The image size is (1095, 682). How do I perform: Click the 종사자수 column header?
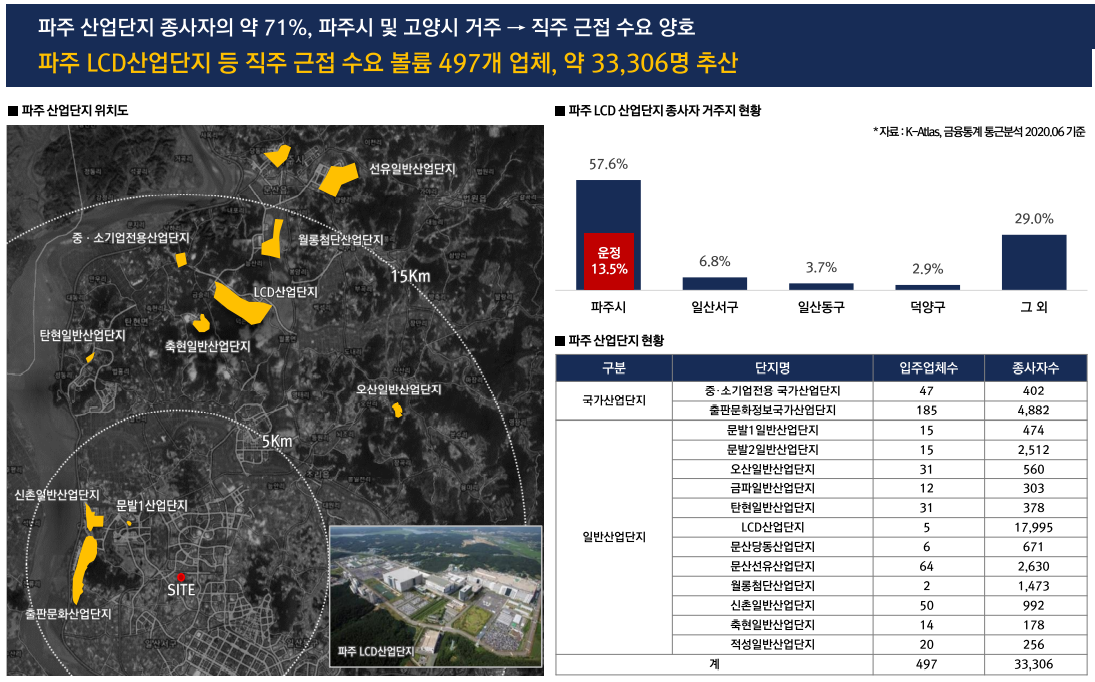pos(1036,368)
